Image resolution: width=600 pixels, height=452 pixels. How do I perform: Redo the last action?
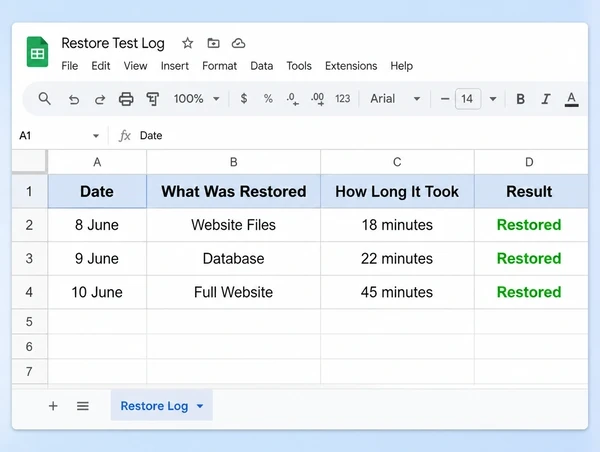click(99, 100)
